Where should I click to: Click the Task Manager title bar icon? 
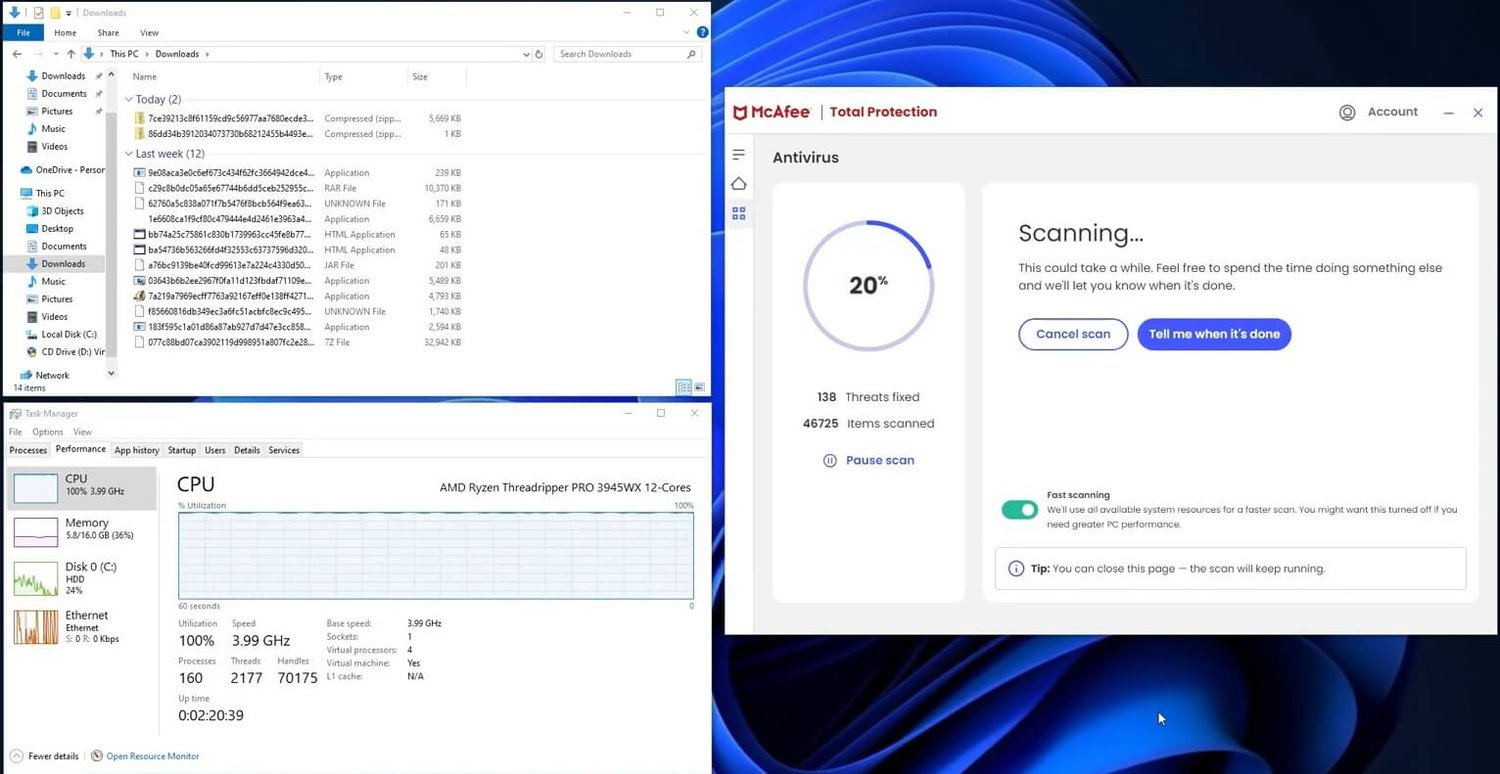pos(16,413)
